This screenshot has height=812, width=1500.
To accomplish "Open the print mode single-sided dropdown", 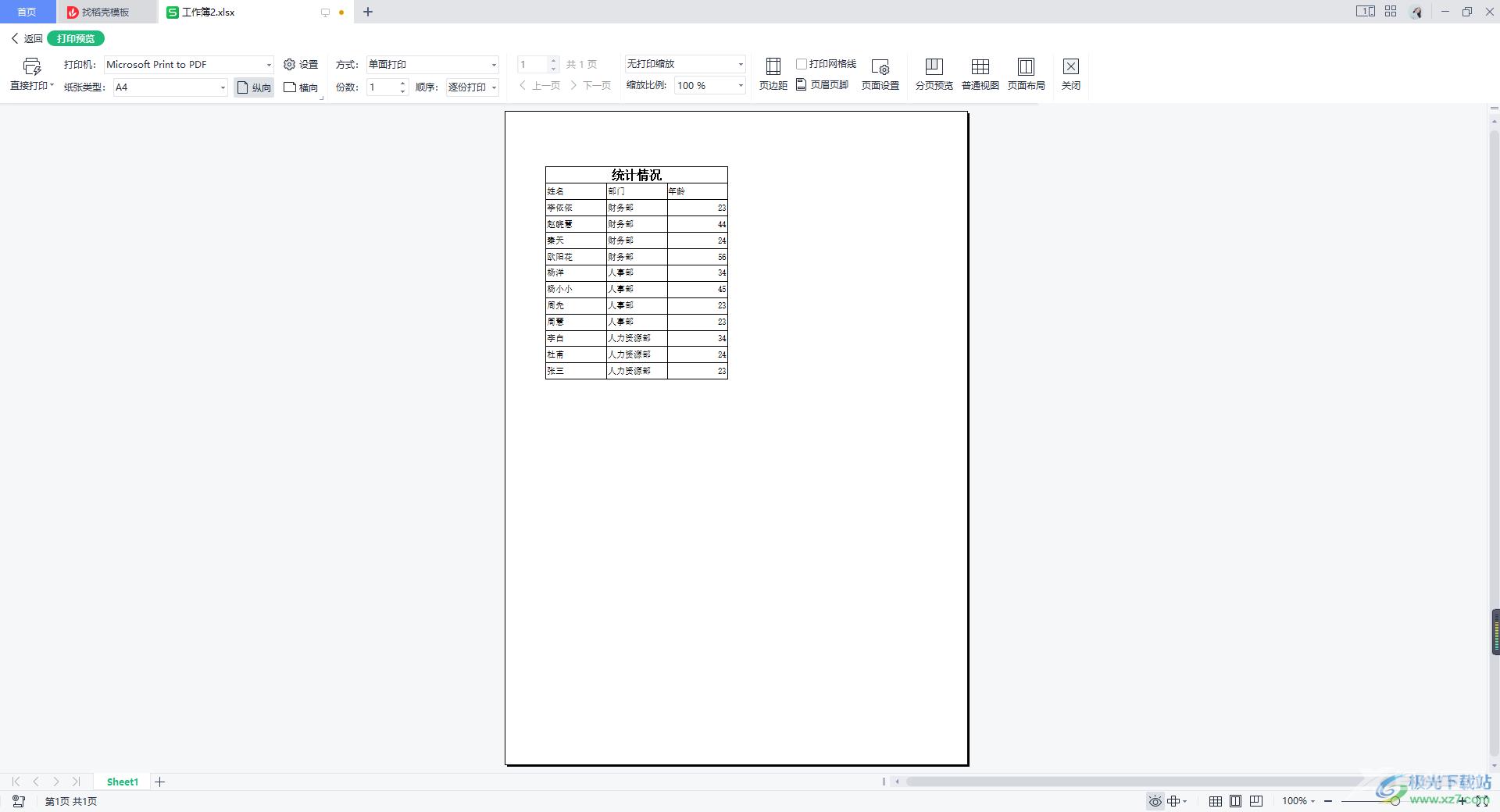I will 432,65.
